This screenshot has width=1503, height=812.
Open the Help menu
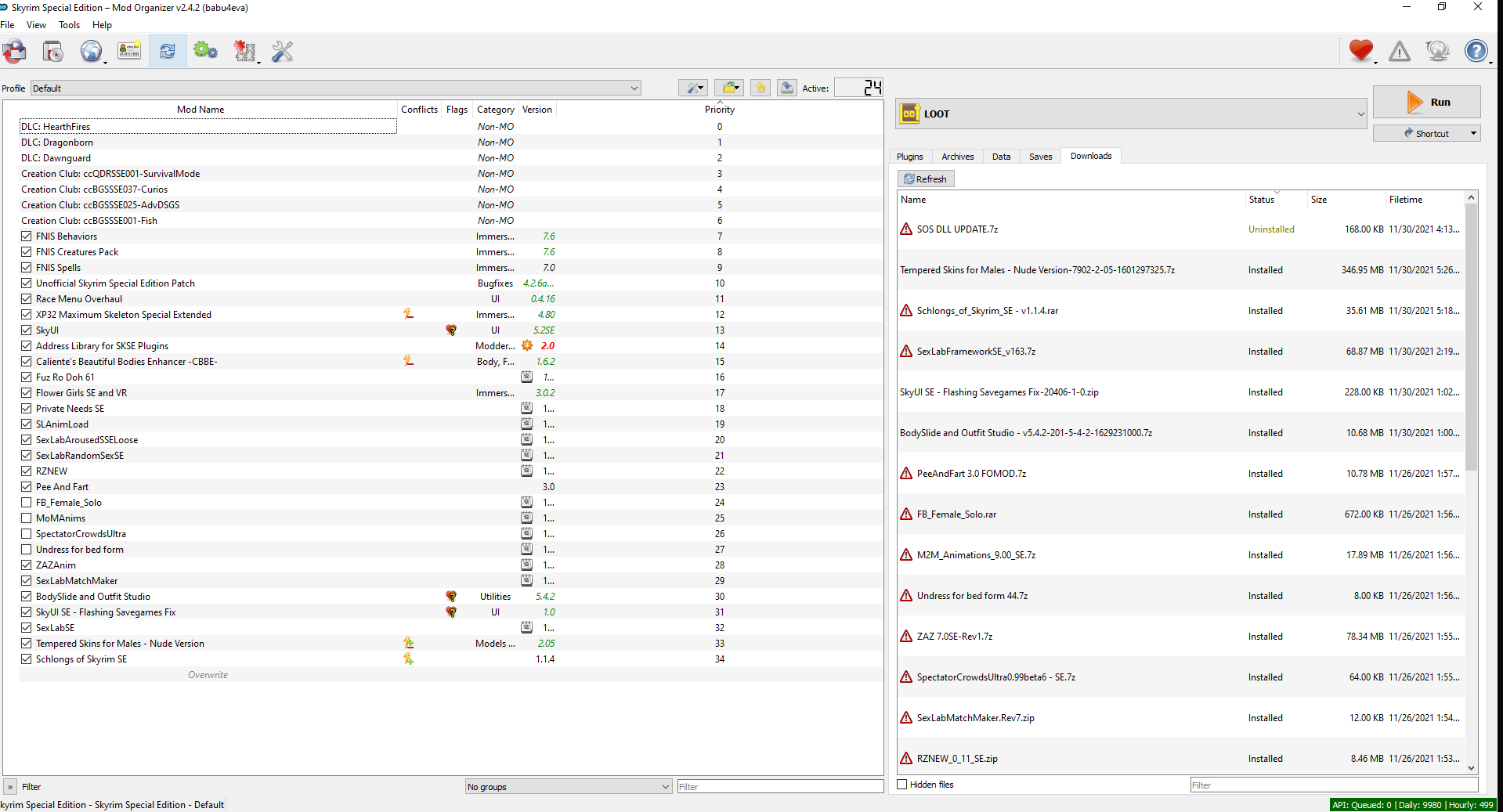click(102, 25)
